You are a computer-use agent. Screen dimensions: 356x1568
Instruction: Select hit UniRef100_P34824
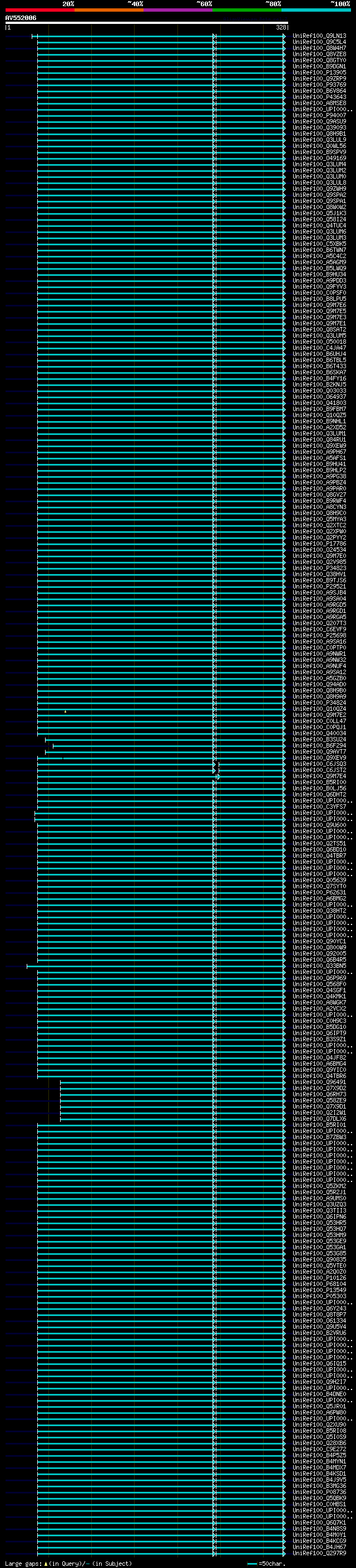point(319,703)
